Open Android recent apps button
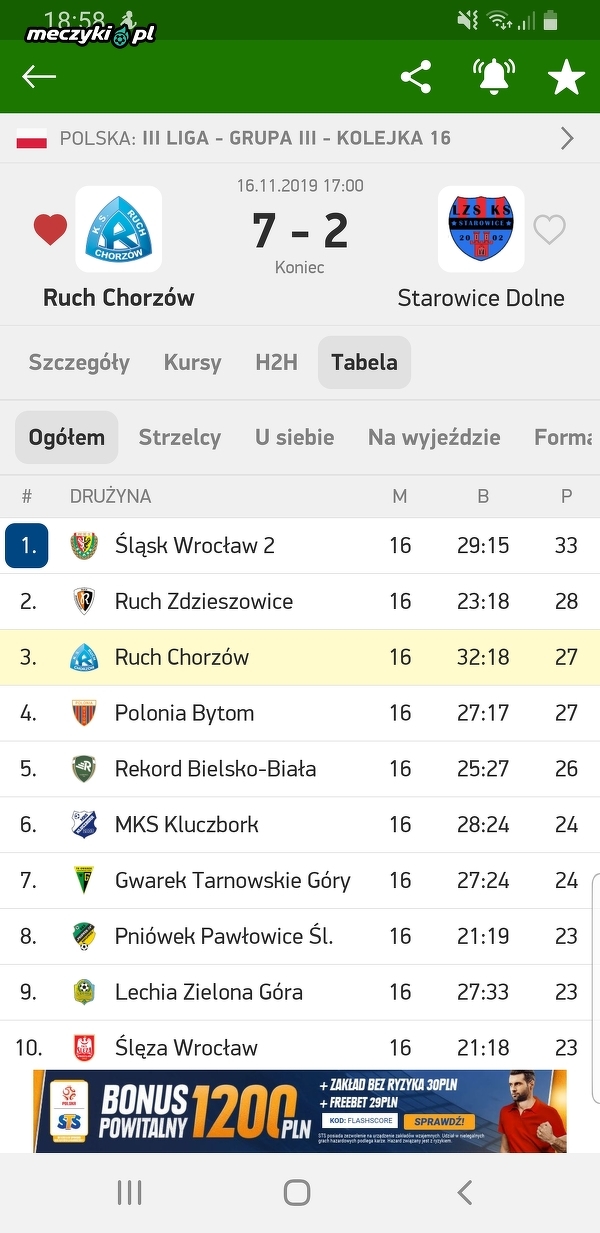The height and width of the screenshot is (1233, 600). (129, 1192)
